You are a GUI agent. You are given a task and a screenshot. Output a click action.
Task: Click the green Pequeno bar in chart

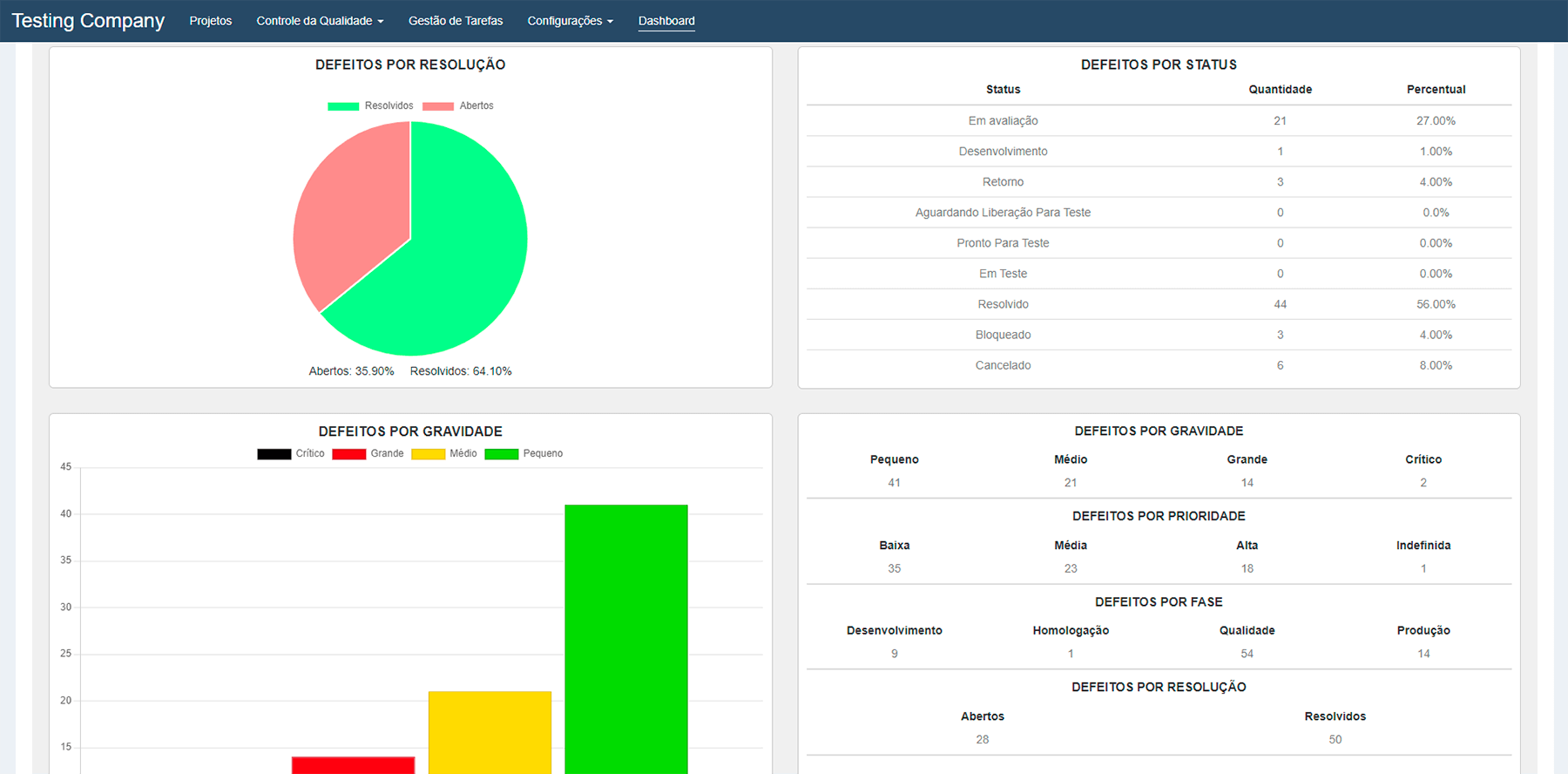(x=625, y=636)
